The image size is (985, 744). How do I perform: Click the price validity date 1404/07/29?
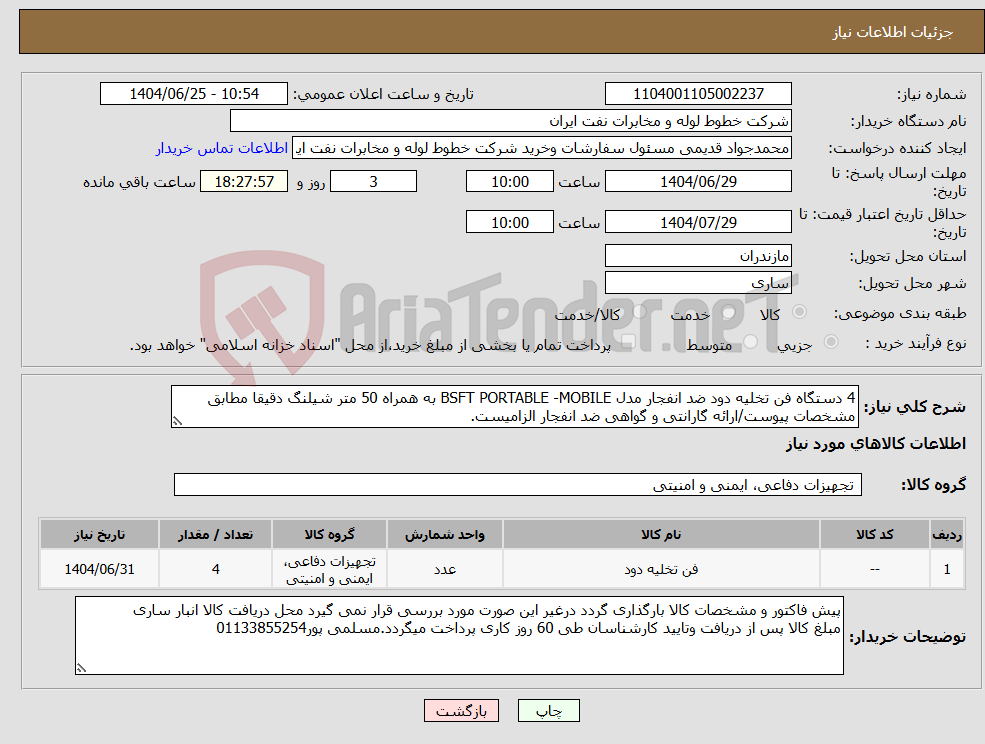point(698,222)
